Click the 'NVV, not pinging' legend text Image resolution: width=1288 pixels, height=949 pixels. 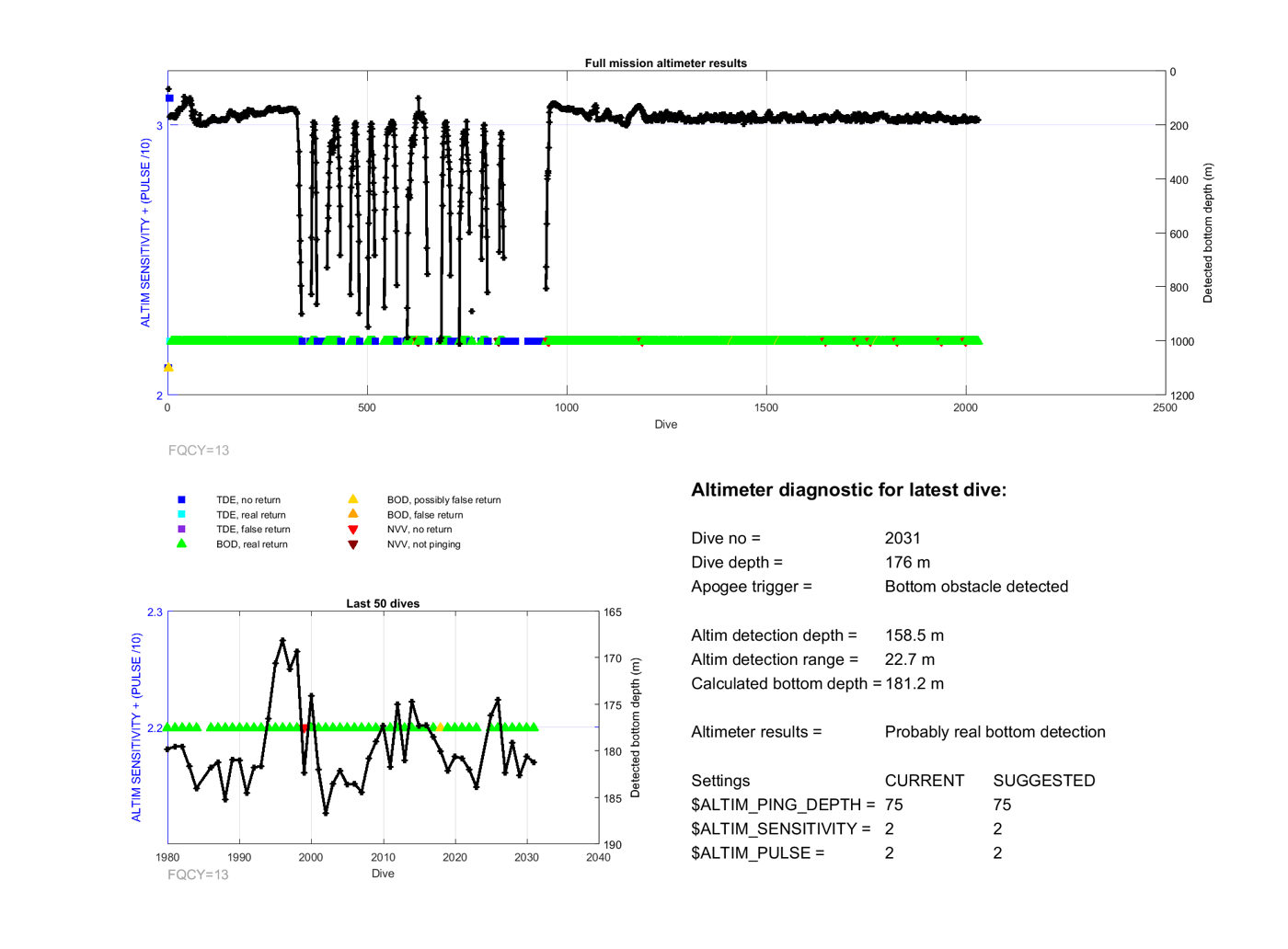pos(424,544)
